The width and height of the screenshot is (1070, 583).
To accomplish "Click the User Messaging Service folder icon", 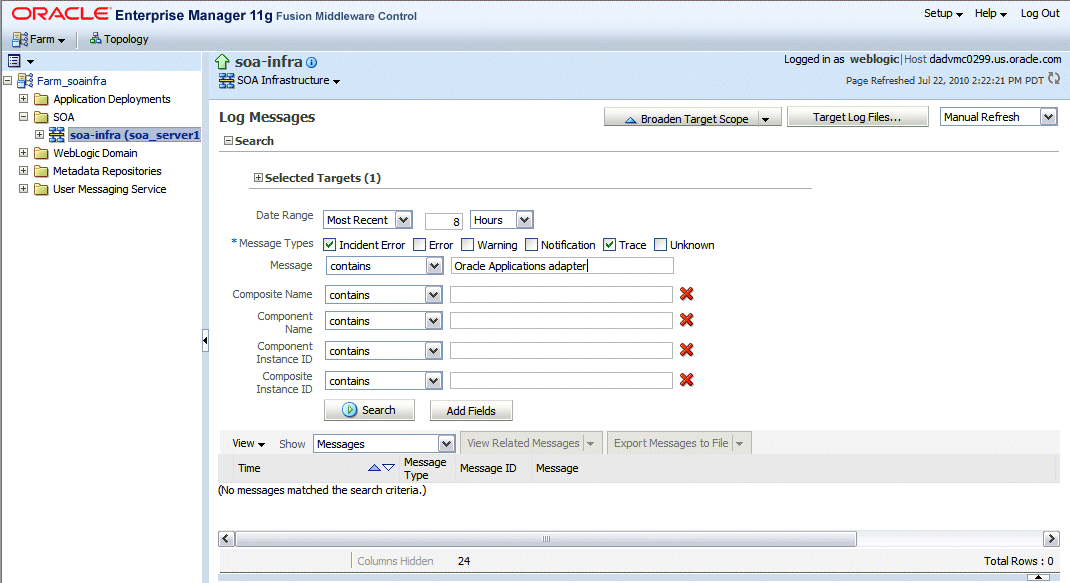I will click(41, 189).
